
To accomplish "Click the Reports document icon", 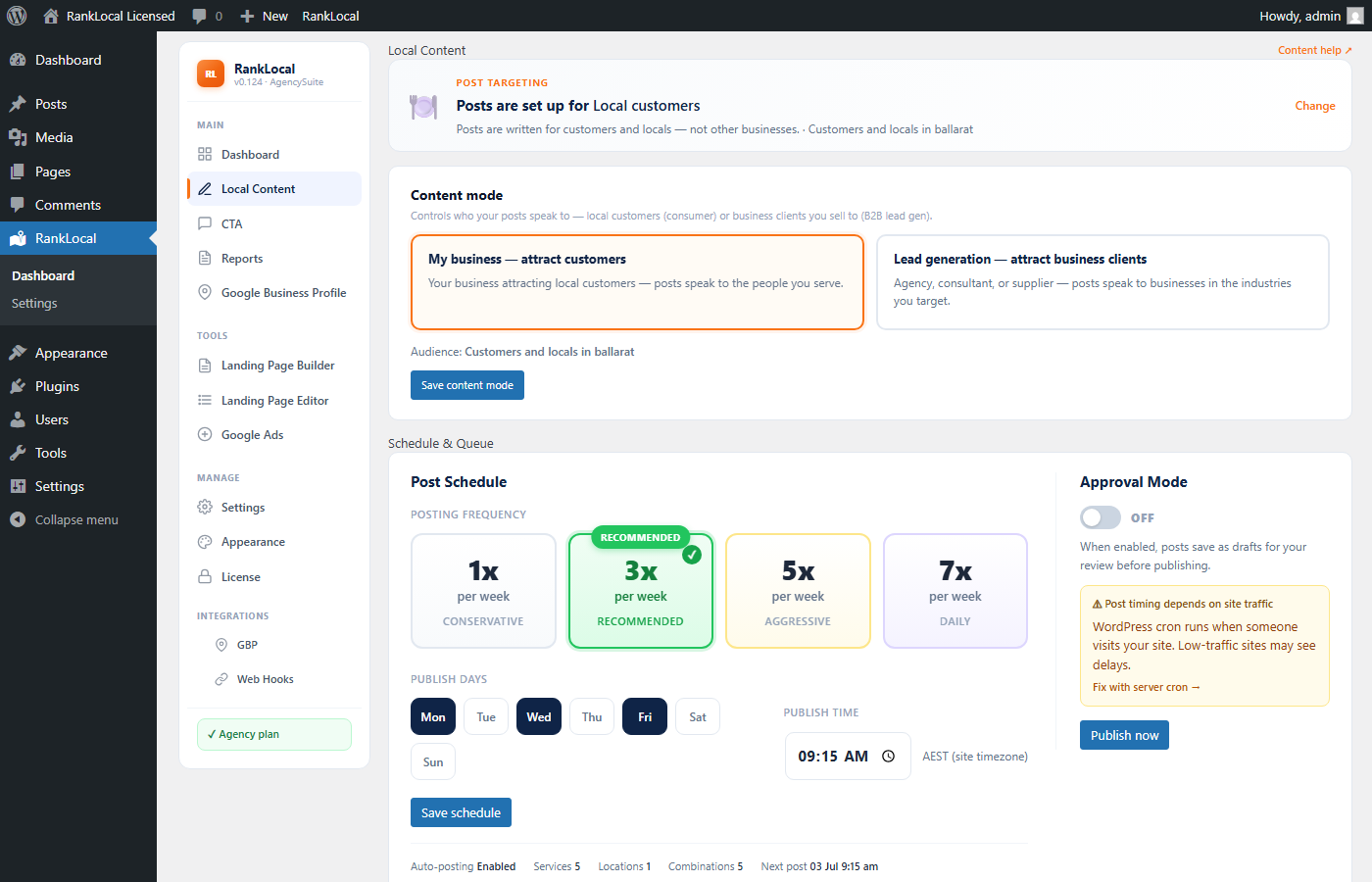I will click(205, 258).
